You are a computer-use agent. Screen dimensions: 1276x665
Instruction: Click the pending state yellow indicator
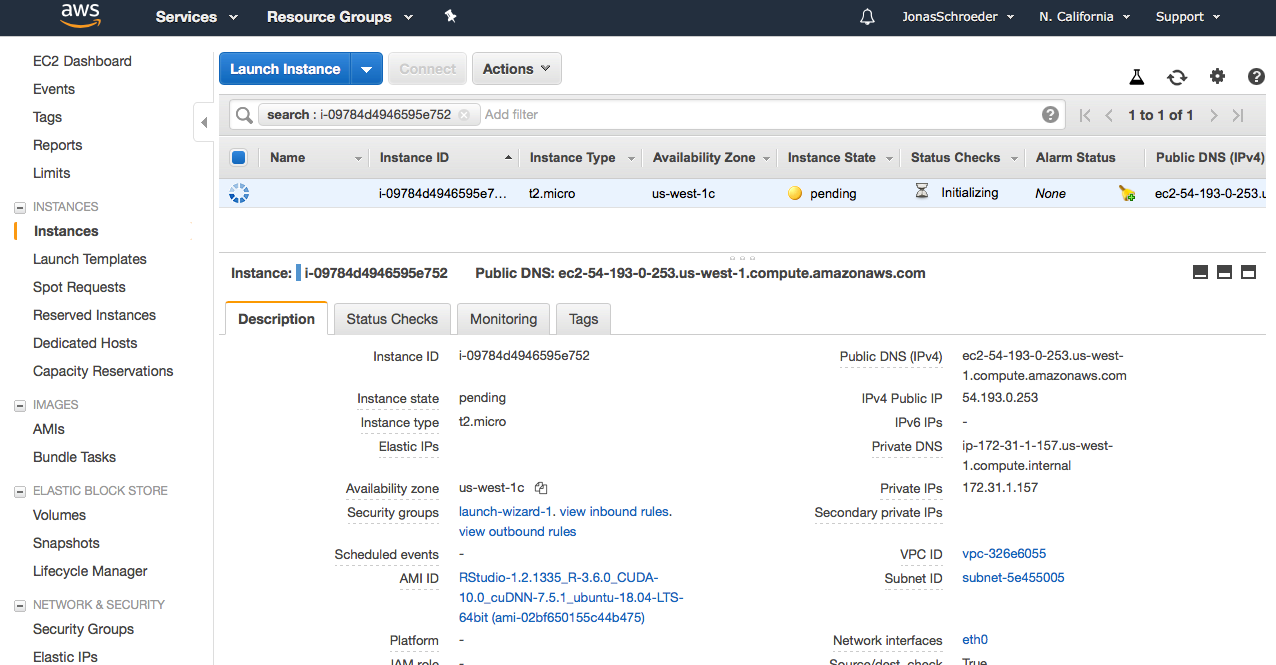tap(795, 193)
